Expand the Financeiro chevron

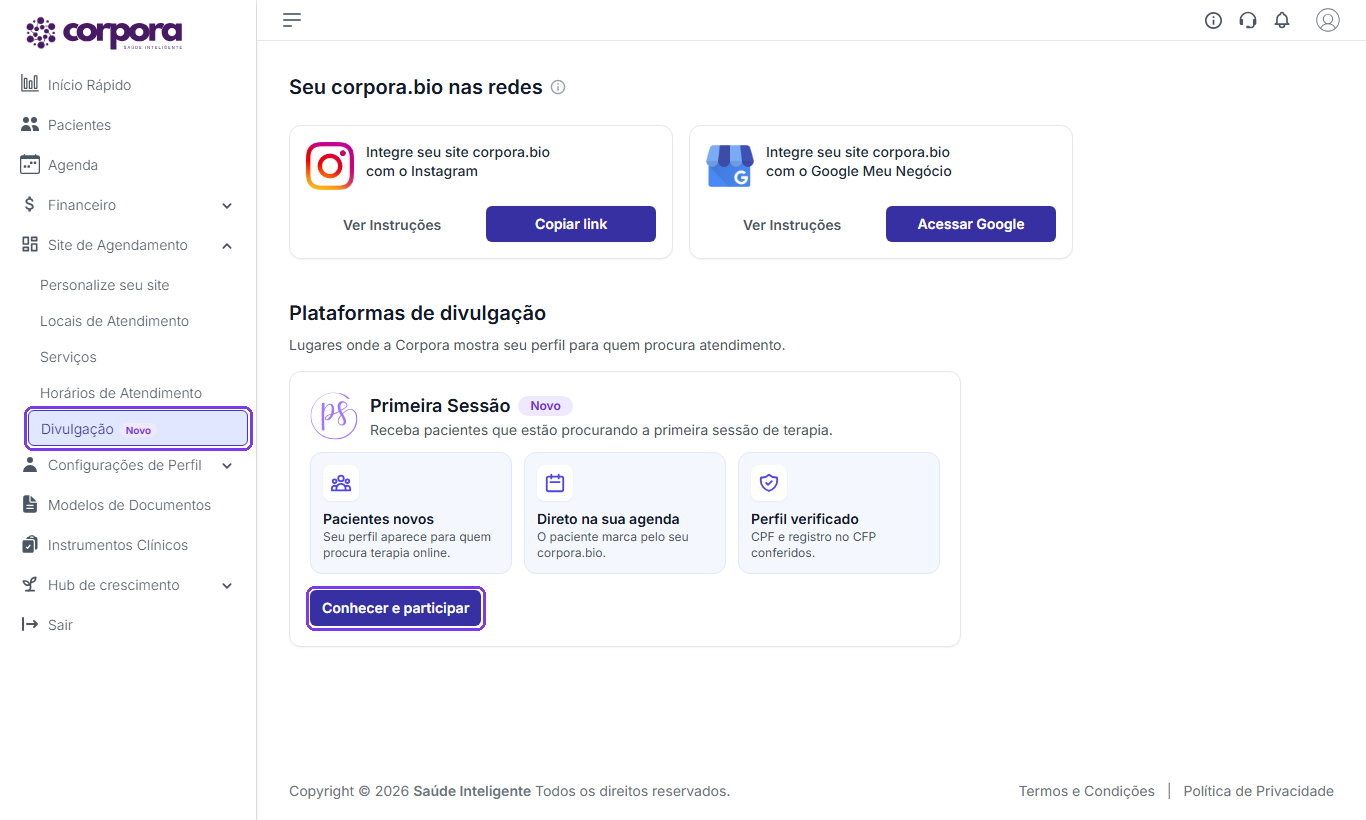227,205
